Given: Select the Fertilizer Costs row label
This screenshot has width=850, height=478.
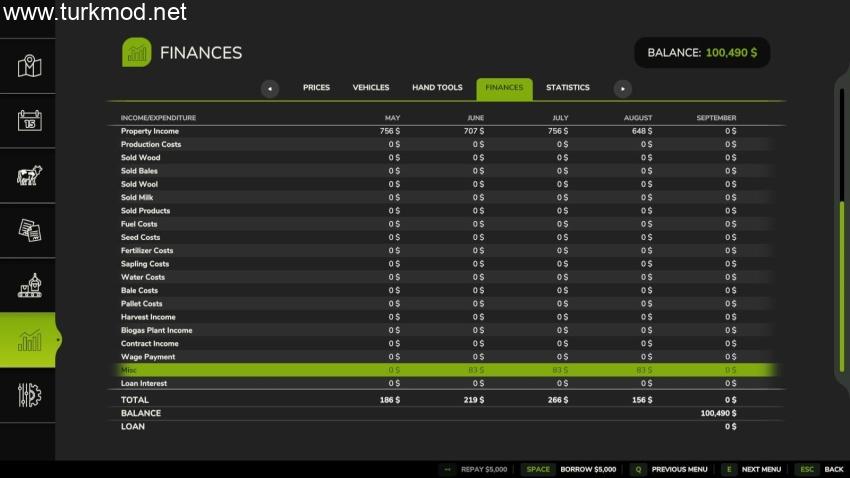Looking at the screenshot, I should [147, 250].
